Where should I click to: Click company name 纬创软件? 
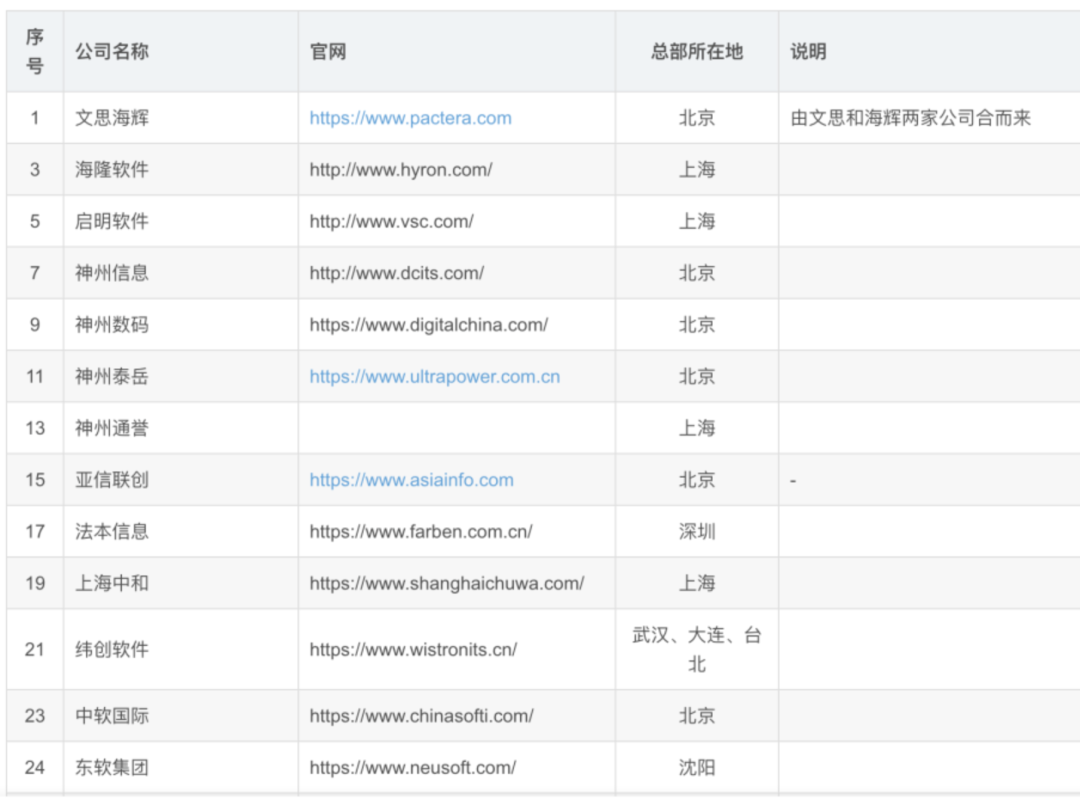tap(112, 650)
